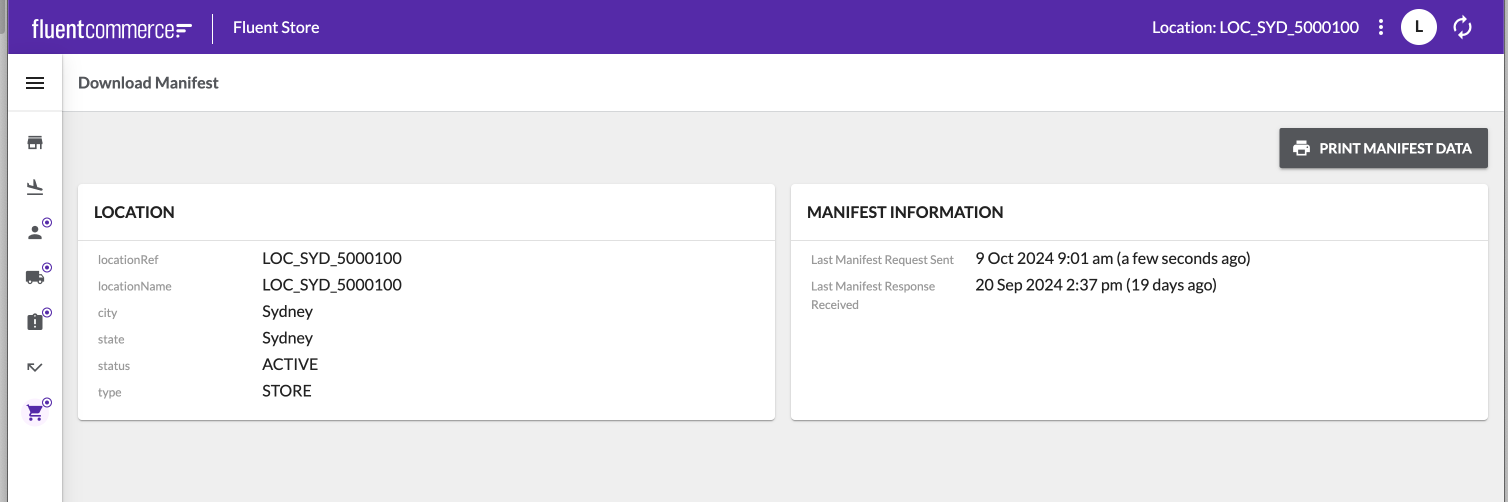
Task: Select the person icon in sidebar
Action: [x=35, y=232]
